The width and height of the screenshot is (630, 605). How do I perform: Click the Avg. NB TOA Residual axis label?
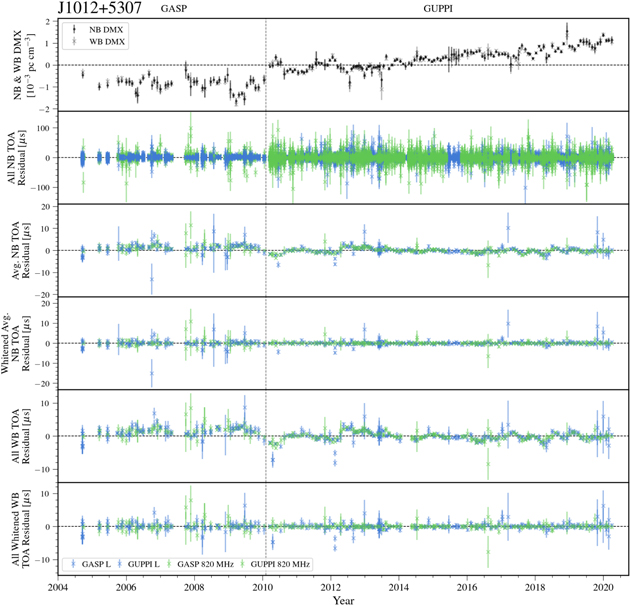point(24,250)
